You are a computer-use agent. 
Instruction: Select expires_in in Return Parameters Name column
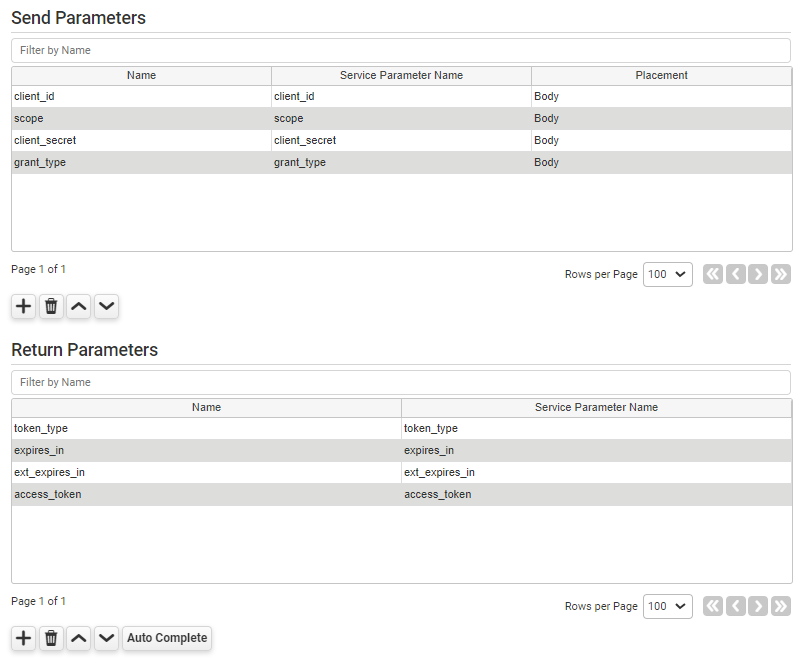tap(206, 450)
